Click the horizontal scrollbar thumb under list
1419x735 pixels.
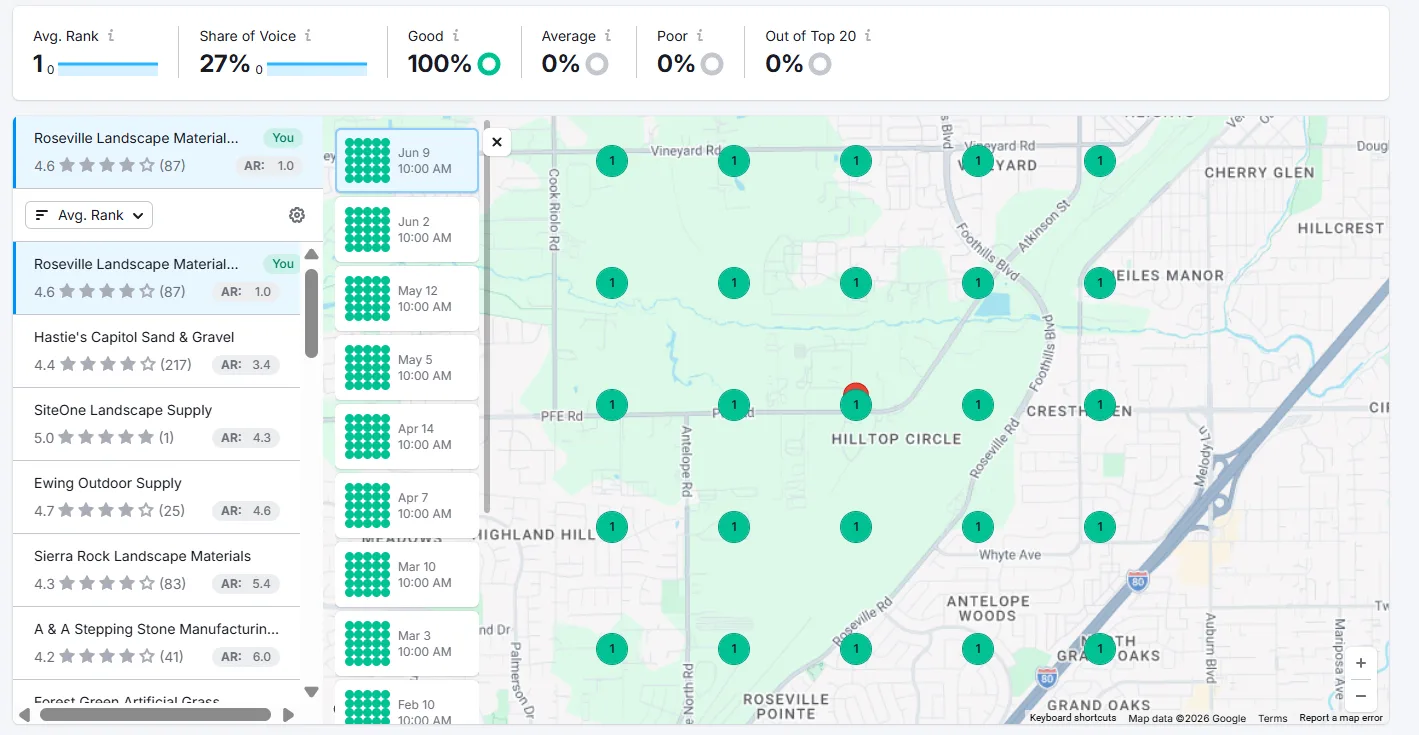point(155,715)
